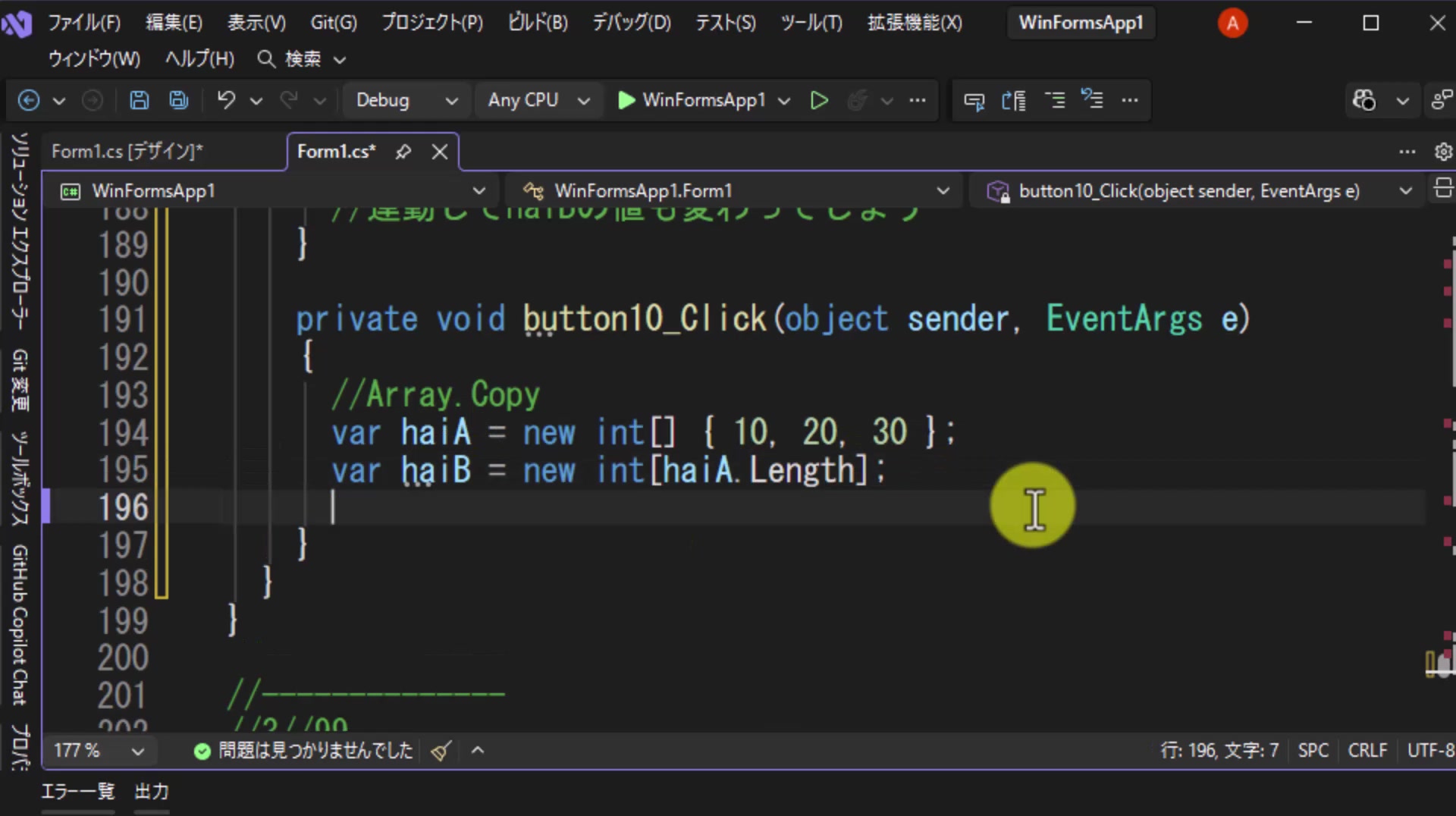Open GitHub Copilot icon in toolbar
The height and width of the screenshot is (816, 1456).
(x=1364, y=100)
